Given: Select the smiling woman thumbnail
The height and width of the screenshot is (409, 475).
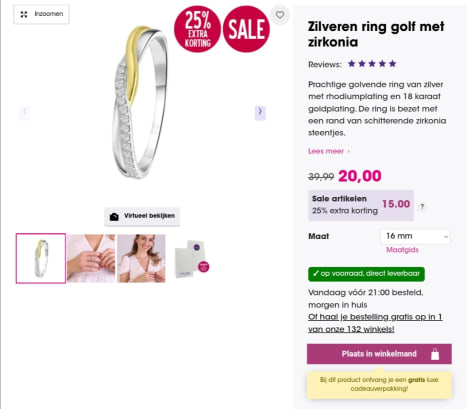Looking at the screenshot, I should click(x=141, y=258).
